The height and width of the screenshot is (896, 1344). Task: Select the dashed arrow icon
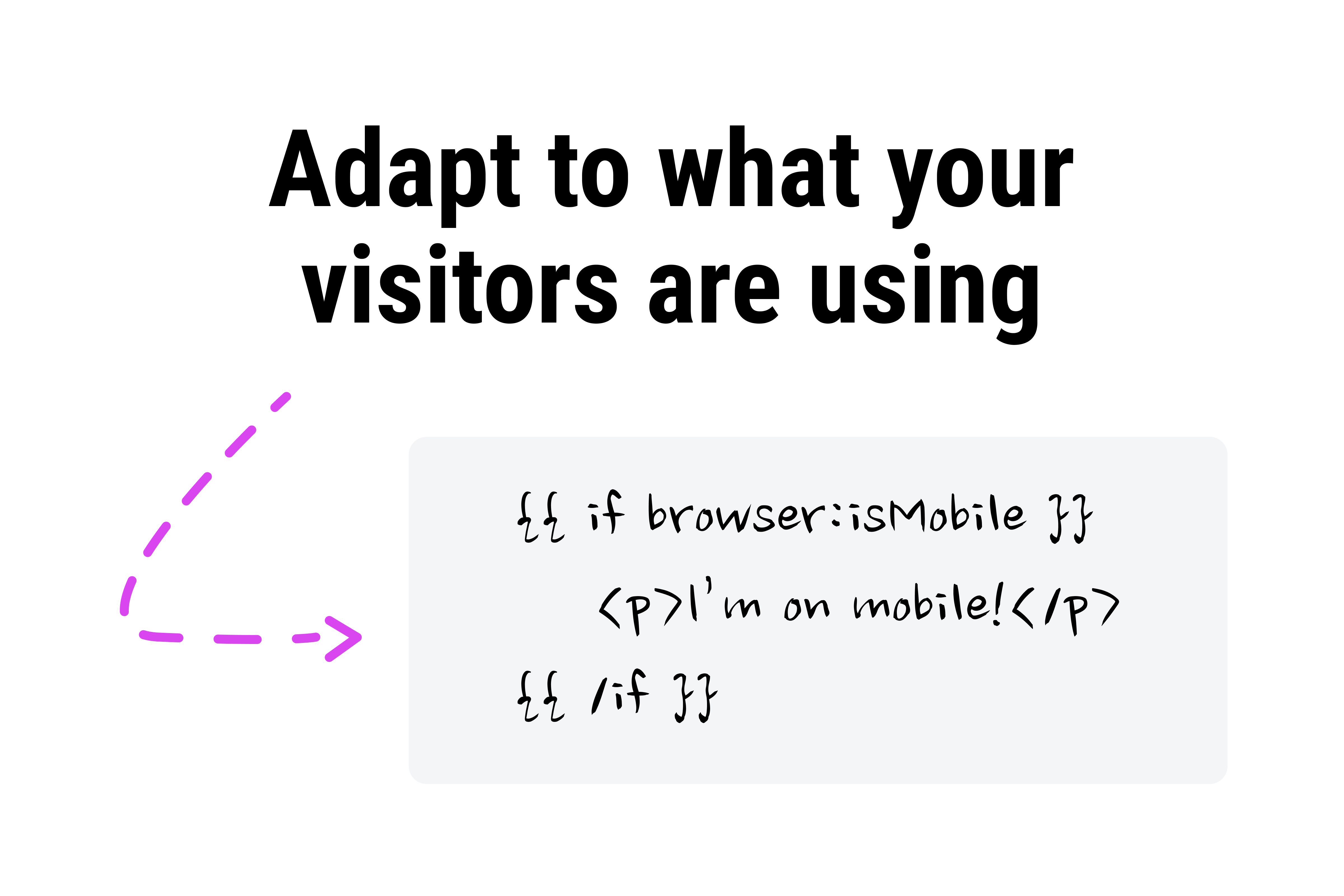pyautogui.click(x=240, y=530)
